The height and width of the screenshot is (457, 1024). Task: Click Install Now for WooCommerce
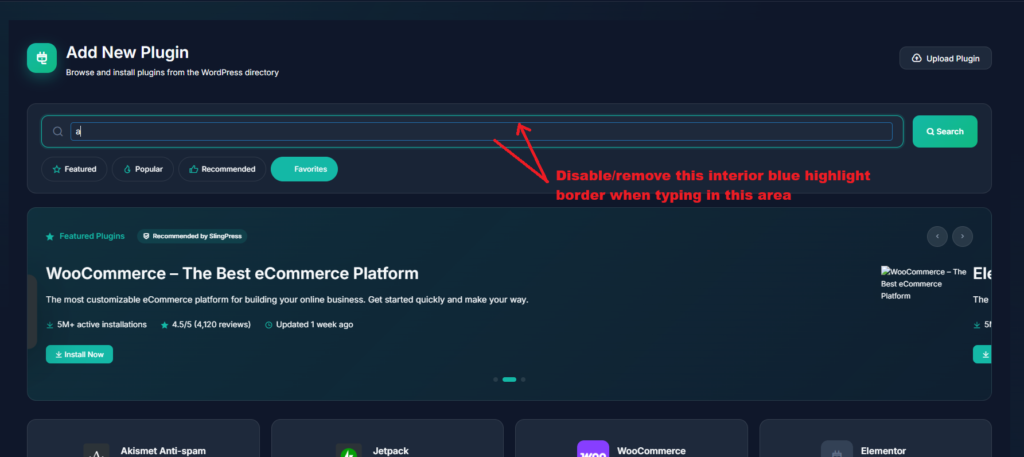pyautogui.click(x=79, y=355)
